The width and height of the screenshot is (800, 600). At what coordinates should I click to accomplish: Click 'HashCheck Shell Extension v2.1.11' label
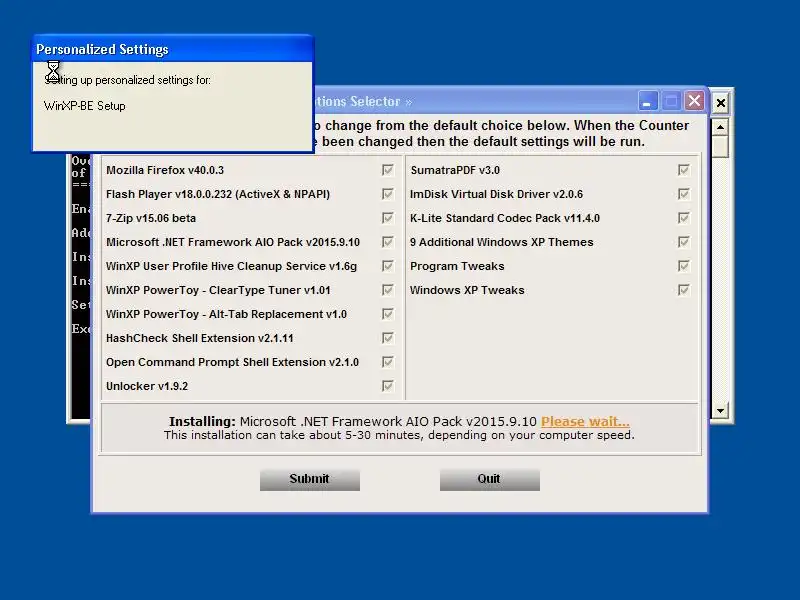pos(199,338)
